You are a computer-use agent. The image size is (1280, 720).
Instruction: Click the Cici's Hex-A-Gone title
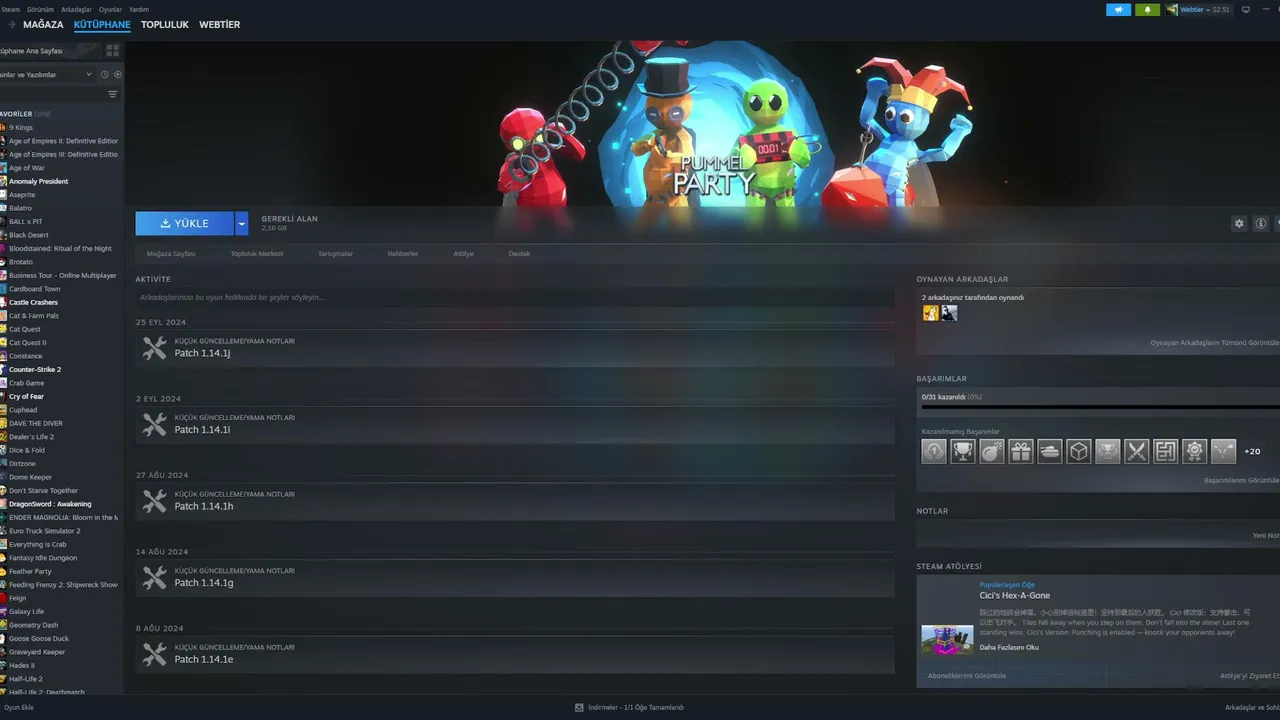pyautogui.click(x=1015, y=596)
